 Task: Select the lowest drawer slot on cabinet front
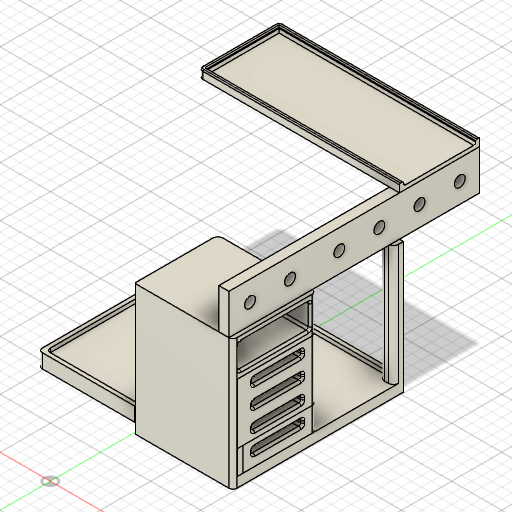coord(277,437)
